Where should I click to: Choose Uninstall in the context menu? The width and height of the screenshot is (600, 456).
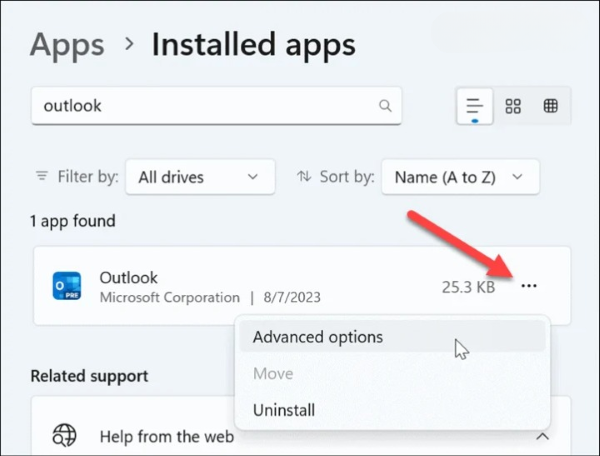(x=392, y=410)
